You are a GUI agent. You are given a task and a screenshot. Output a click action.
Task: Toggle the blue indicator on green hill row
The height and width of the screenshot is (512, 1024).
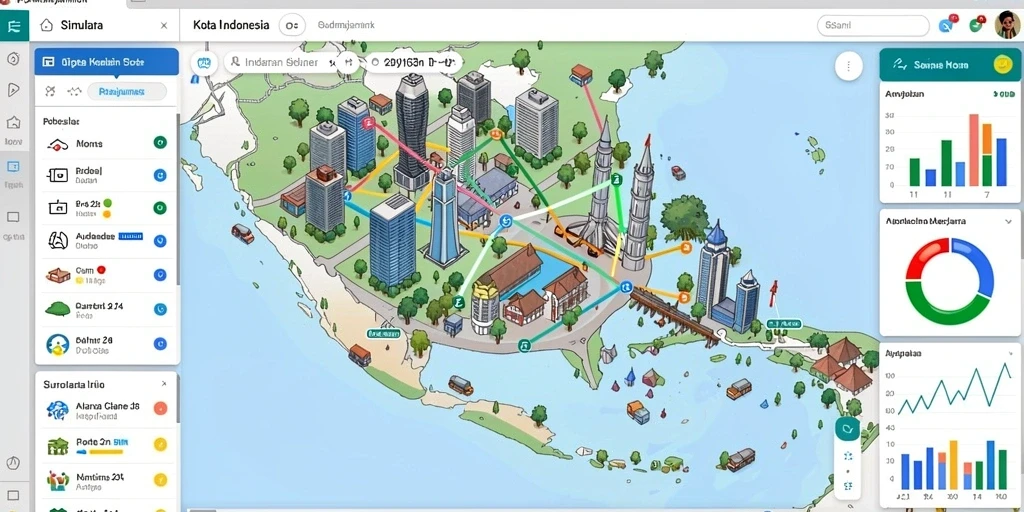[160, 310]
